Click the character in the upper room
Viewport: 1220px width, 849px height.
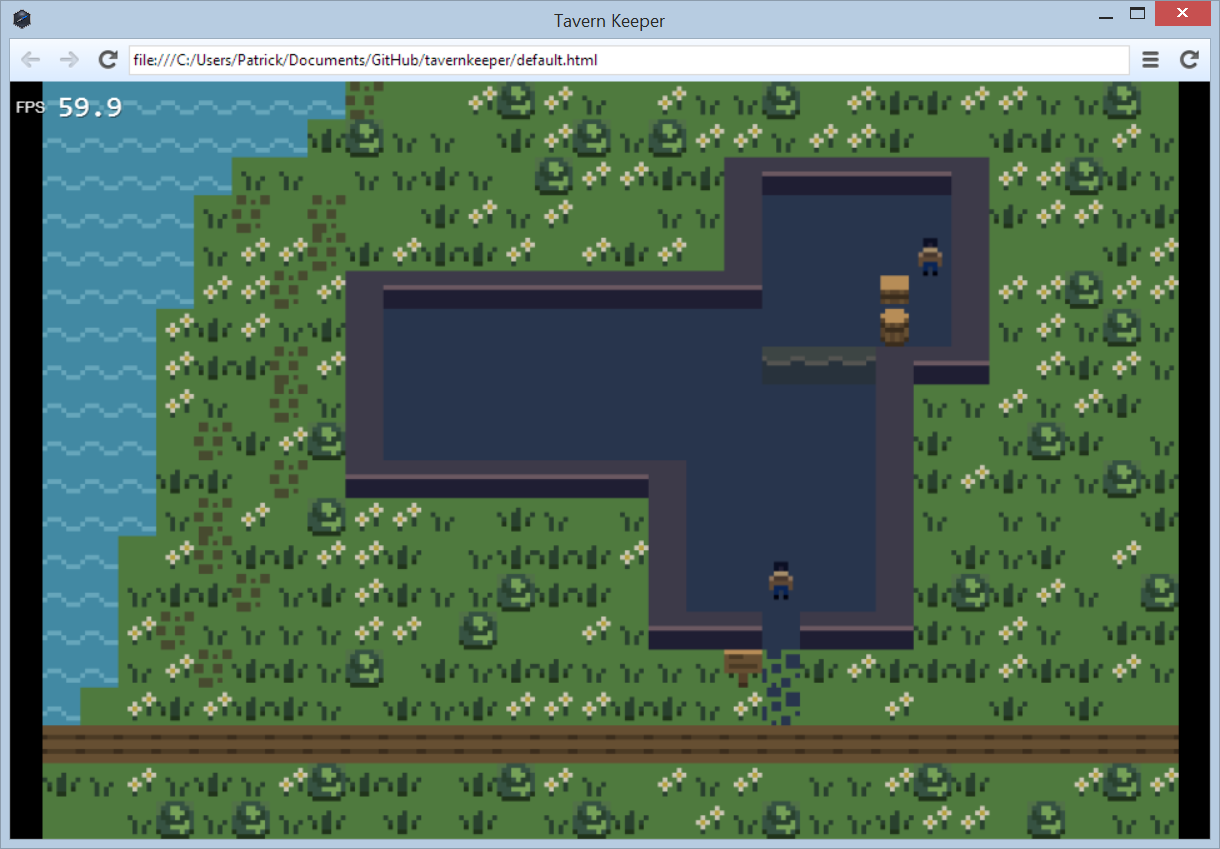pos(931,256)
